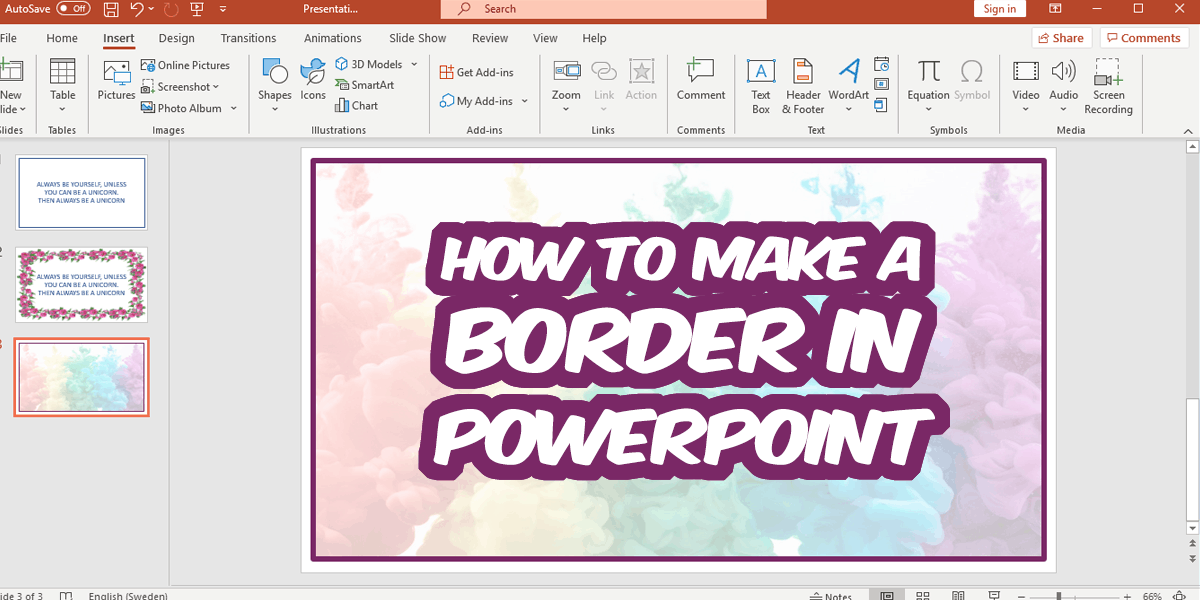
Task: Open the Comments pane
Action: [x=1143, y=37]
